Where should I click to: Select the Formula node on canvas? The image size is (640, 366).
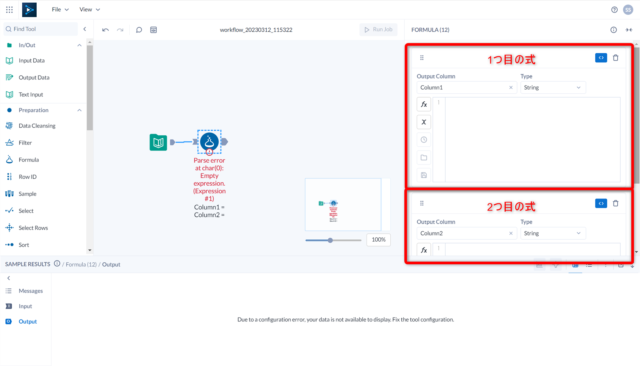tap(209, 141)
